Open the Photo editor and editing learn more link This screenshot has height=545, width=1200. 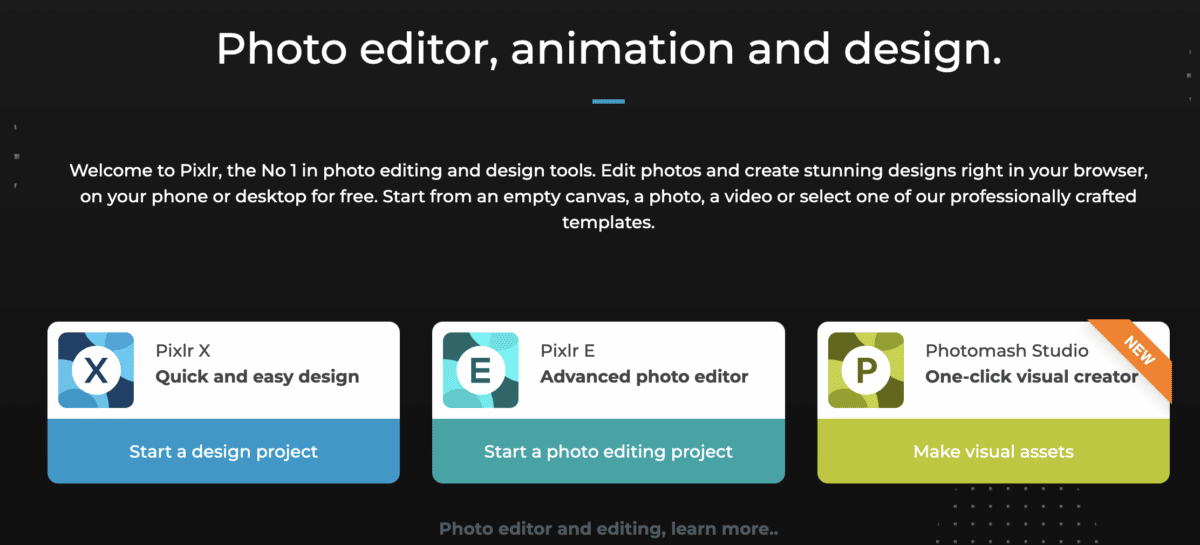point(607,528)
